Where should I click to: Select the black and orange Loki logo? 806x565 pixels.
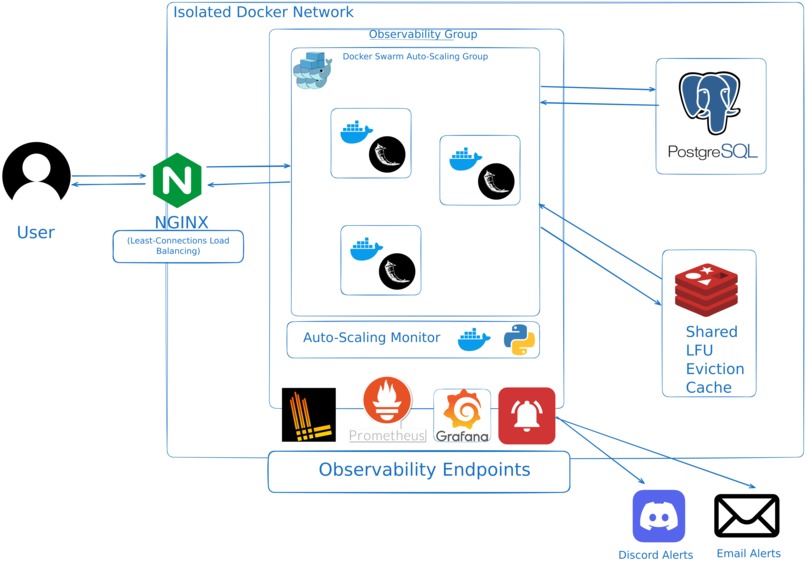point(309,415)
